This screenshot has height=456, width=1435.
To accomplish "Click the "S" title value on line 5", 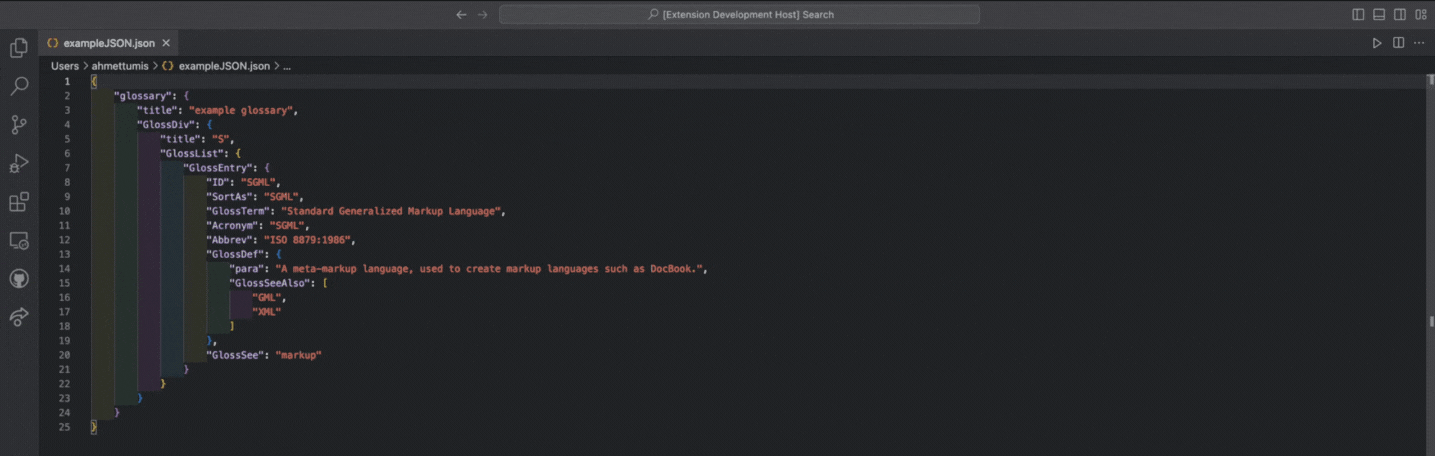I will coord(220,139).
